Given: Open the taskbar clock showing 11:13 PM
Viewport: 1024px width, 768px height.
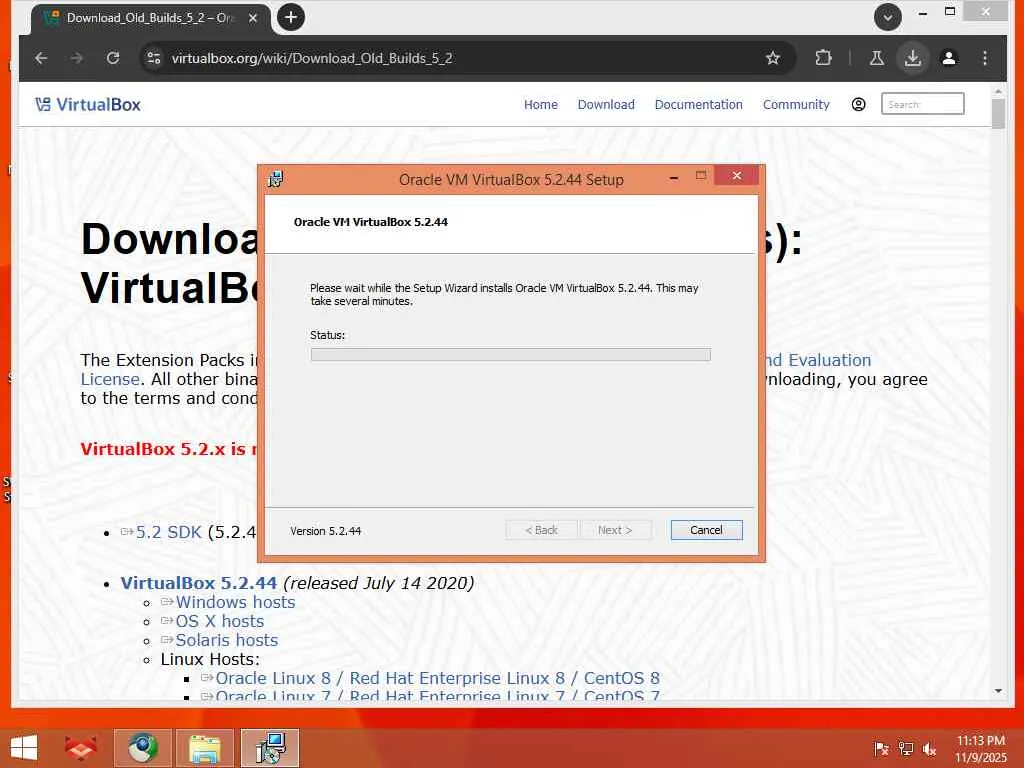Looking at the screenshot, I should [x=980, y=749].
